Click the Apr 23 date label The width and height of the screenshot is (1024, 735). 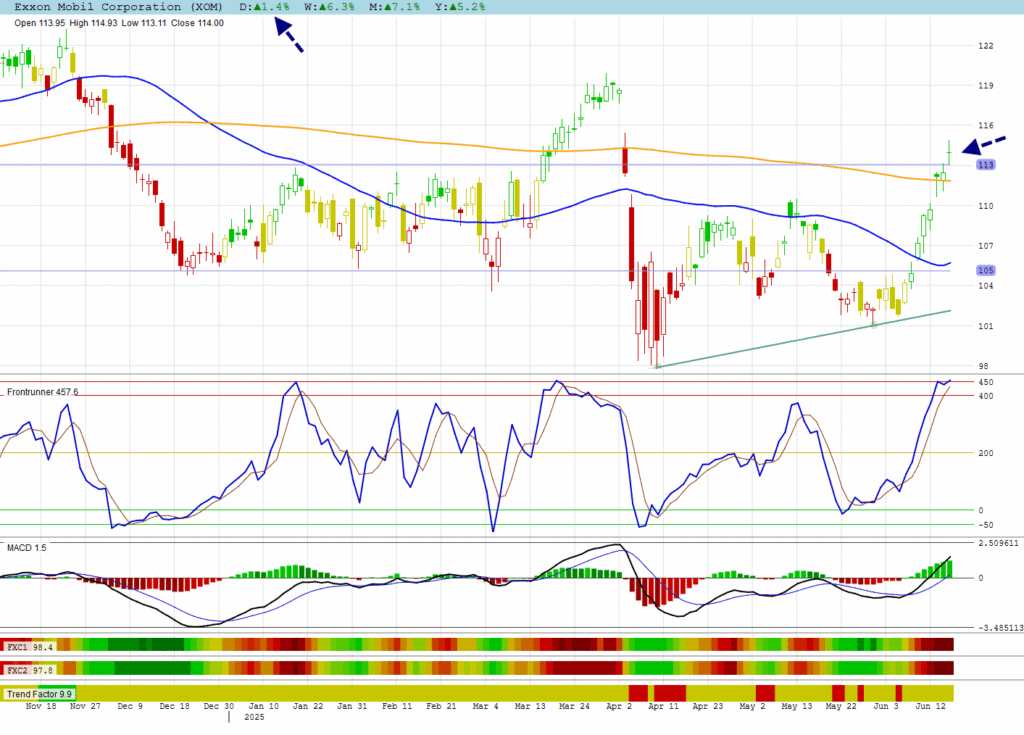point(708,706)
